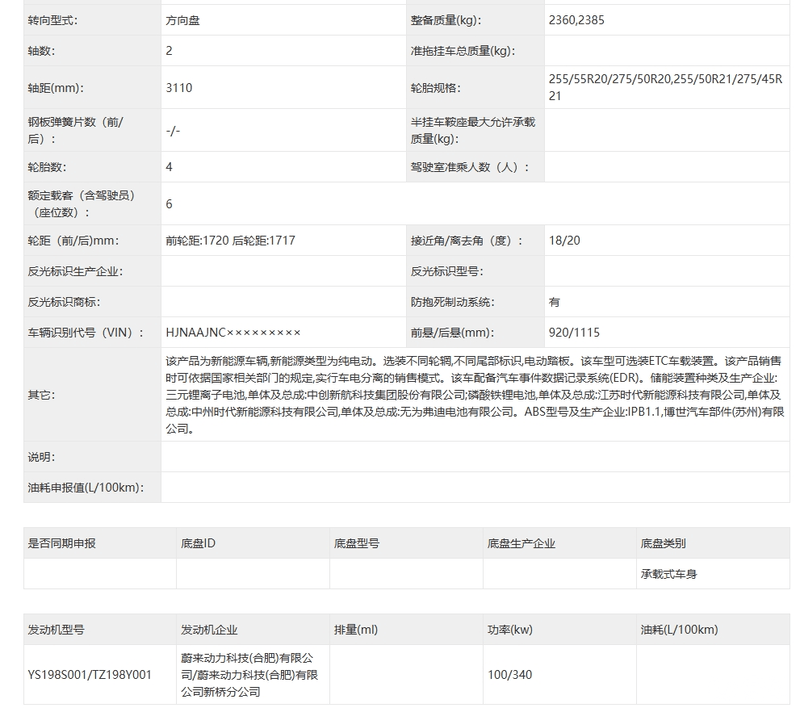Click the 是否同期申报 column header
800x712 pixels.
click(62, 543)
